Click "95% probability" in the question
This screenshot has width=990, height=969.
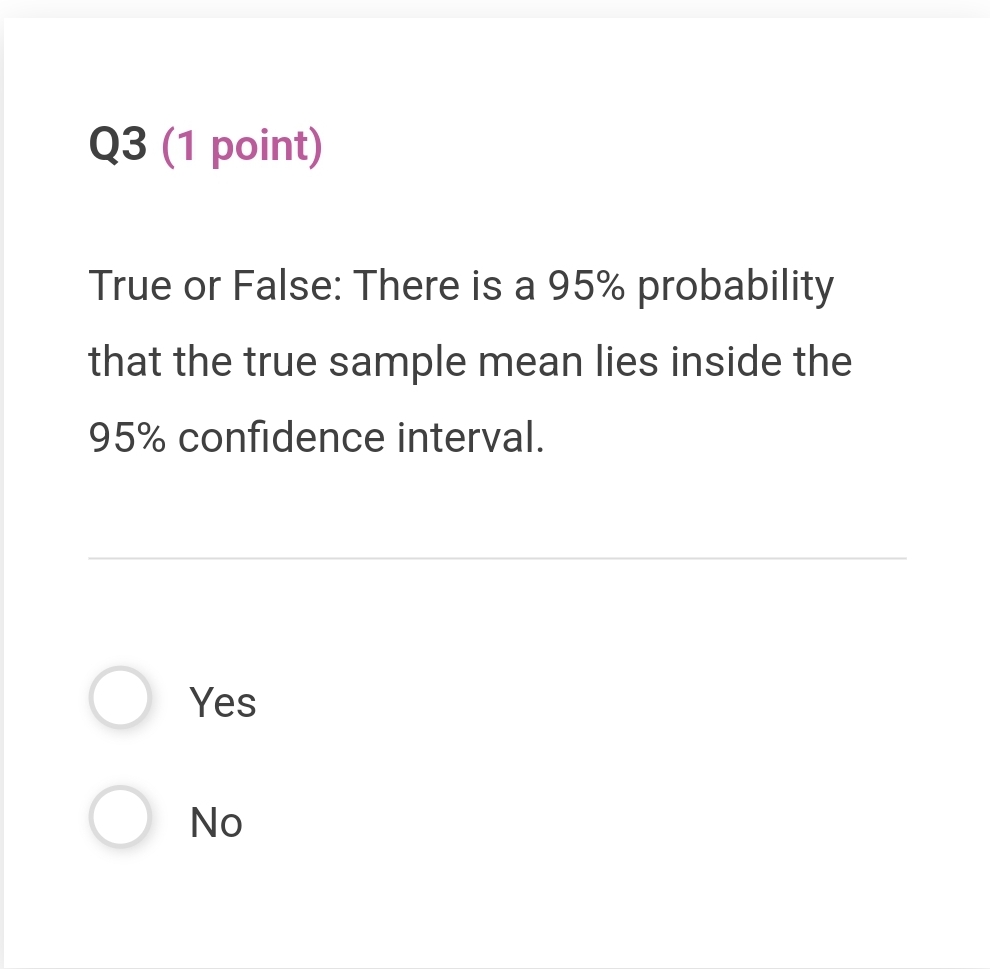tap(689, 286)
